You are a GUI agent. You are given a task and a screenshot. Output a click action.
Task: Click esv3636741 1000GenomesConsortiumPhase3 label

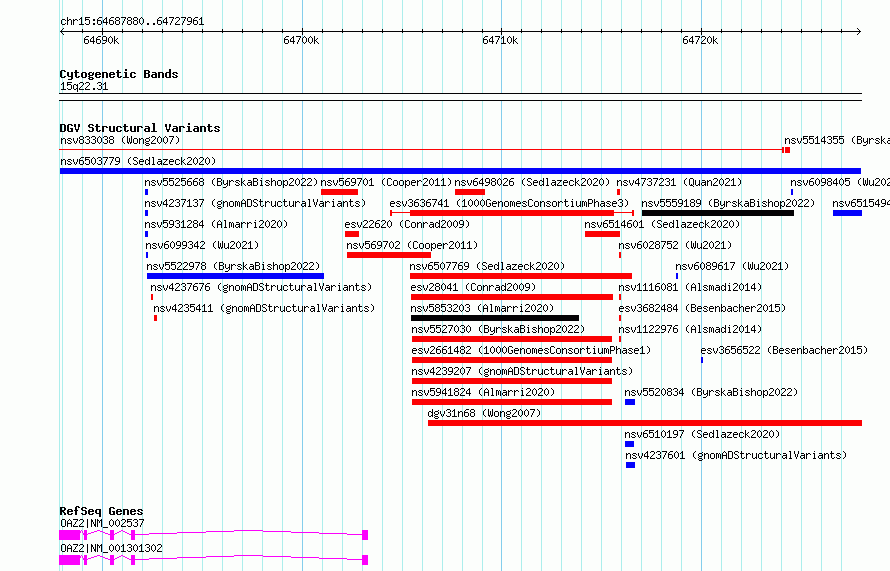[509, 203]
